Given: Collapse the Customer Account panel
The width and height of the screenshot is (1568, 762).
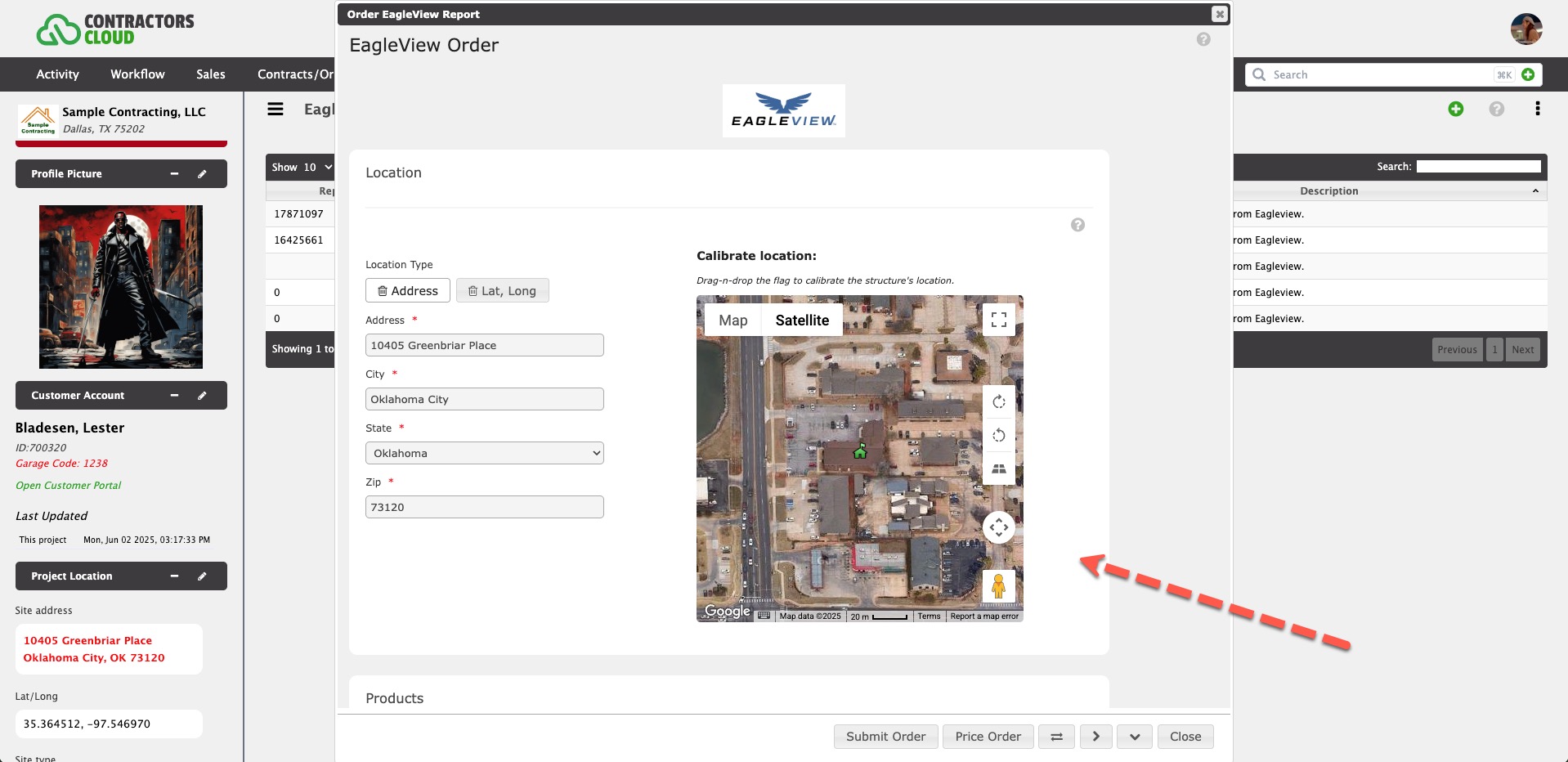Looking at the screenshot, I should point(174,396).
